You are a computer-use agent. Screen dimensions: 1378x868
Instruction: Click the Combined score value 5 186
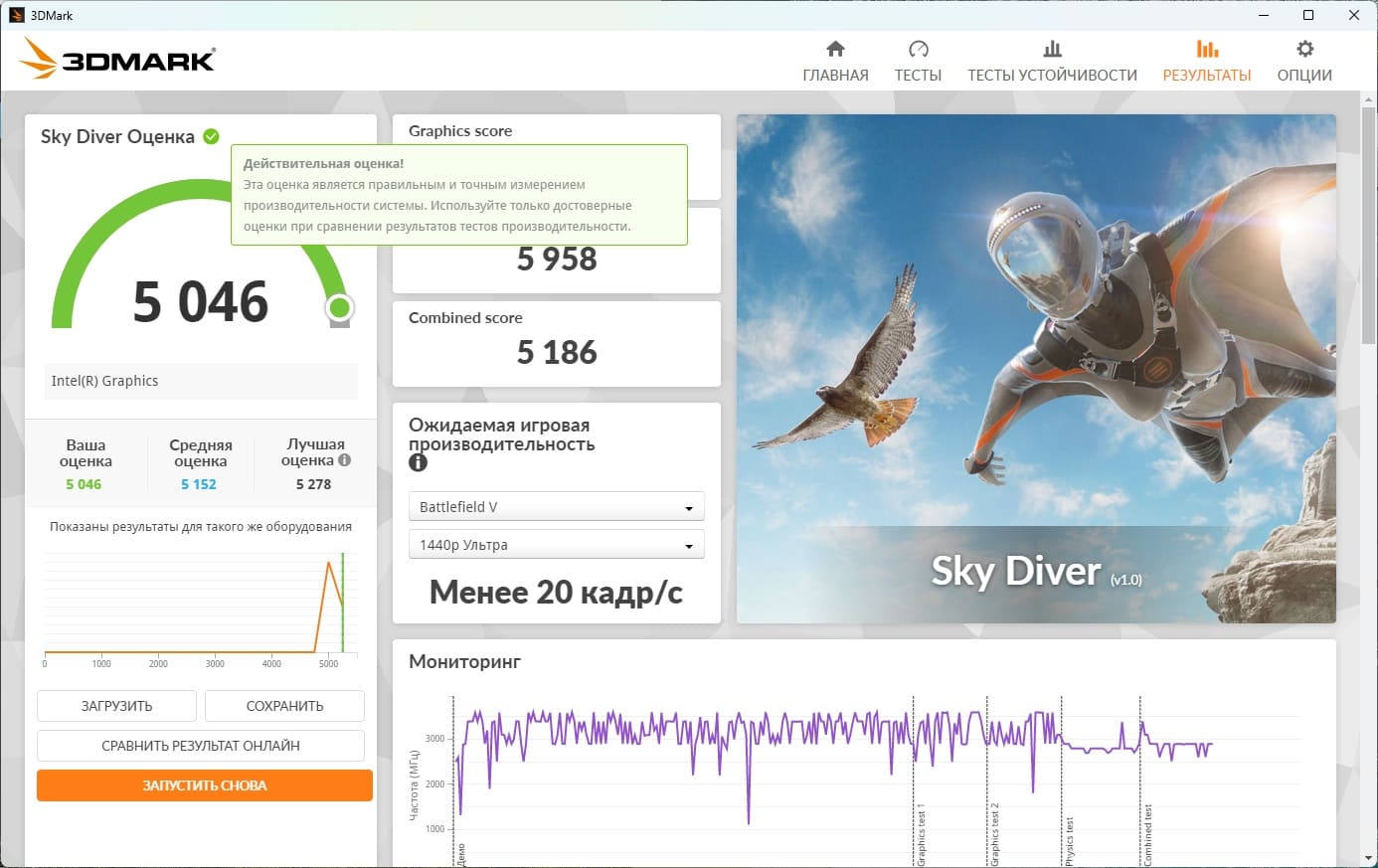[557, 353]
